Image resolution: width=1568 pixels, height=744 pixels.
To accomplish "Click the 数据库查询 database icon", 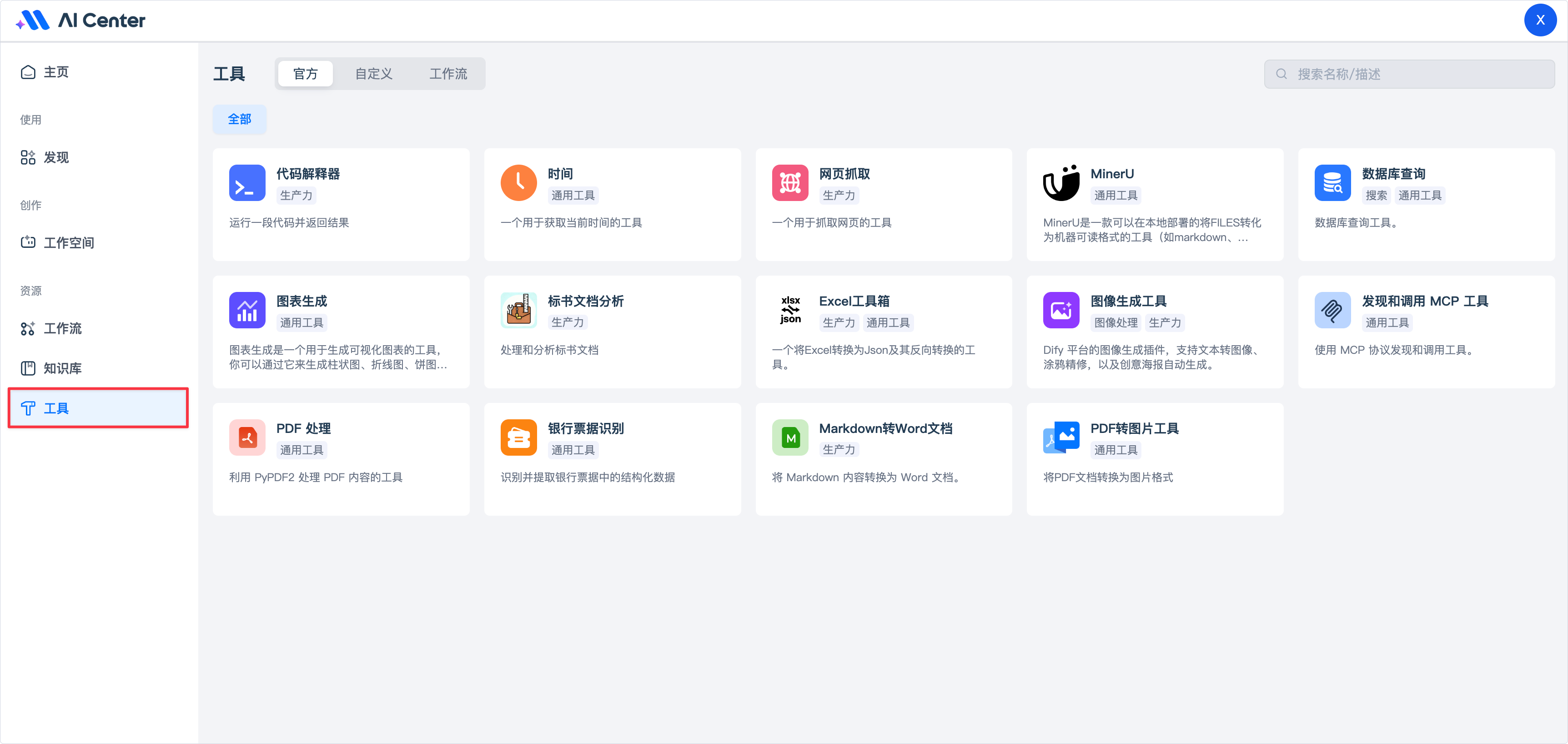I will (1332, 183).
